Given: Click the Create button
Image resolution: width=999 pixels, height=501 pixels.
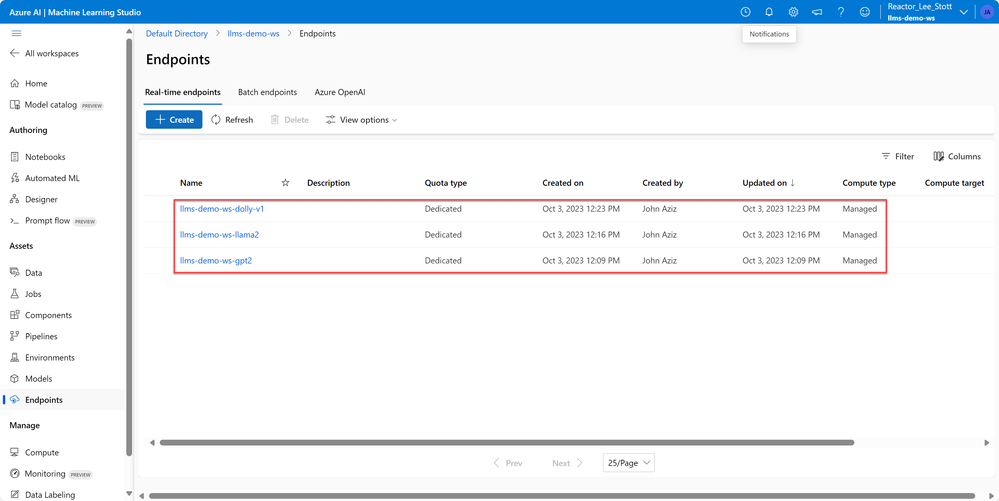Looking at the screenshot, I should point(174,120).
